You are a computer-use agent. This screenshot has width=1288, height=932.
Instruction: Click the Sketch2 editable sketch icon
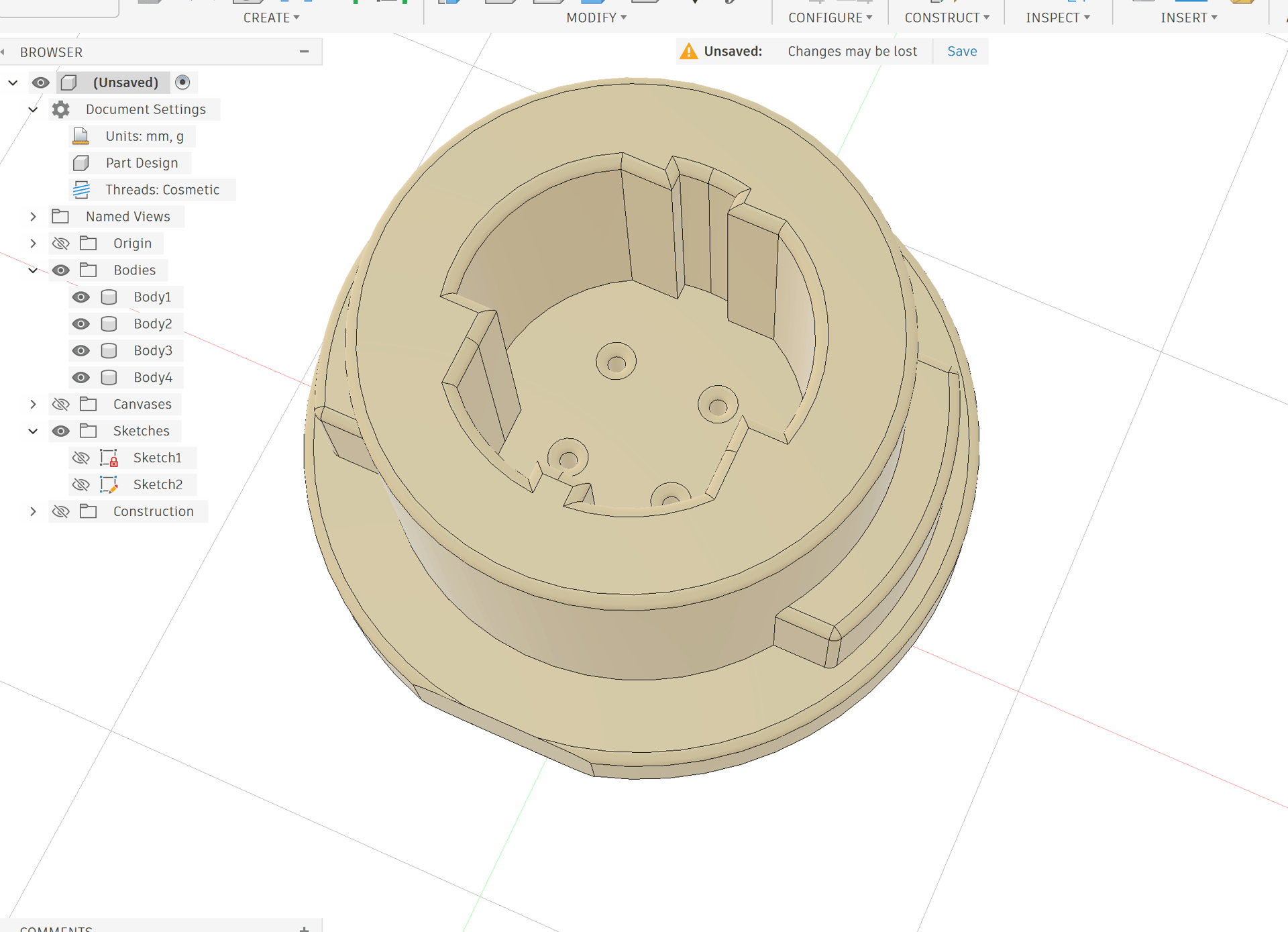(x=109, y=485)
